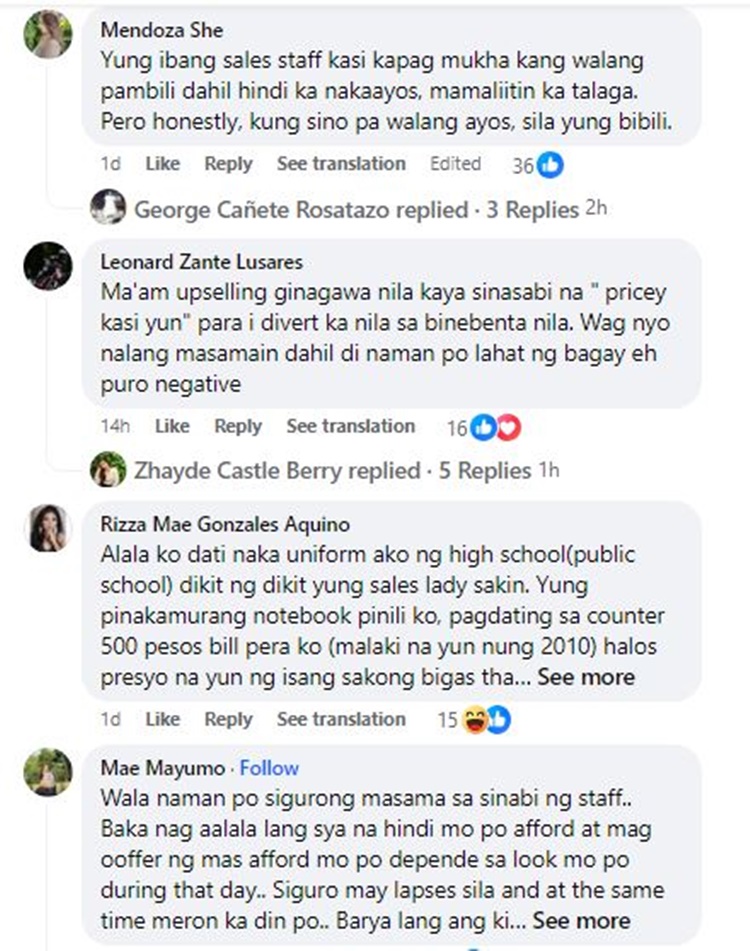This screenshot has width=750, height=951.
Task: Open George Cañete Rosatazo's small avatar
Action: (x=109, y=207)
